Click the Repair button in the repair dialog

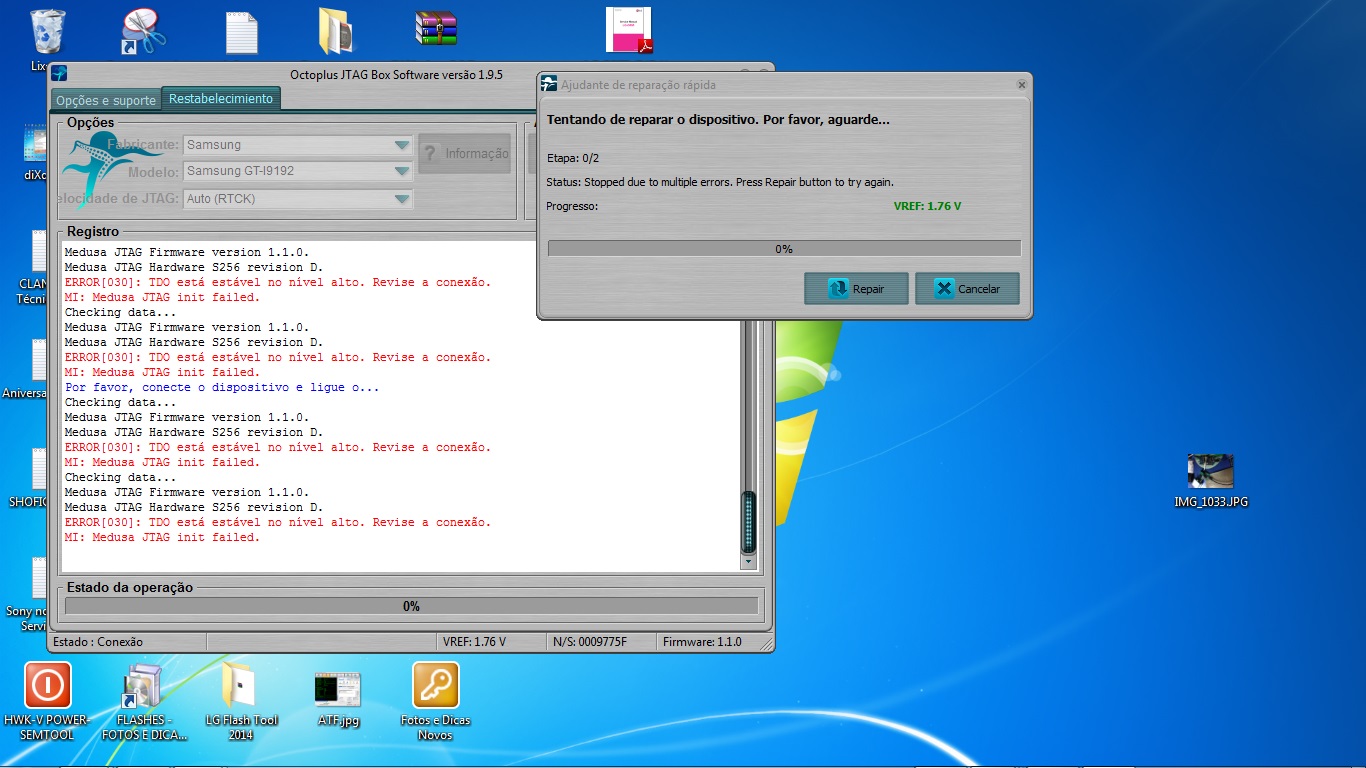[x=857, y=289]
